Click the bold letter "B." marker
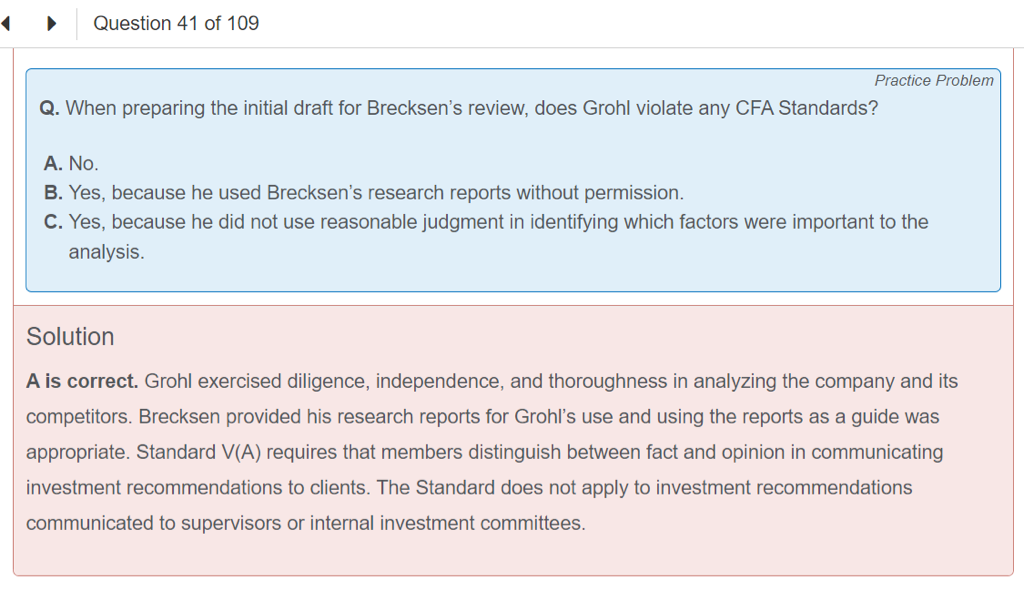 point(54,192)
